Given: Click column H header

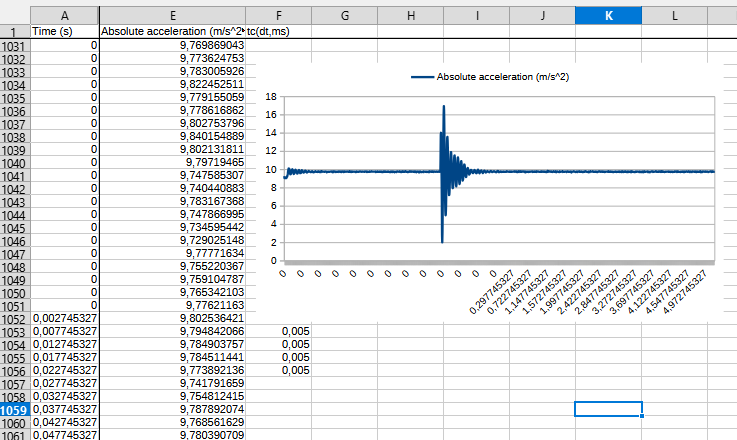Looking at the screenshot, I should pos(411,15).
